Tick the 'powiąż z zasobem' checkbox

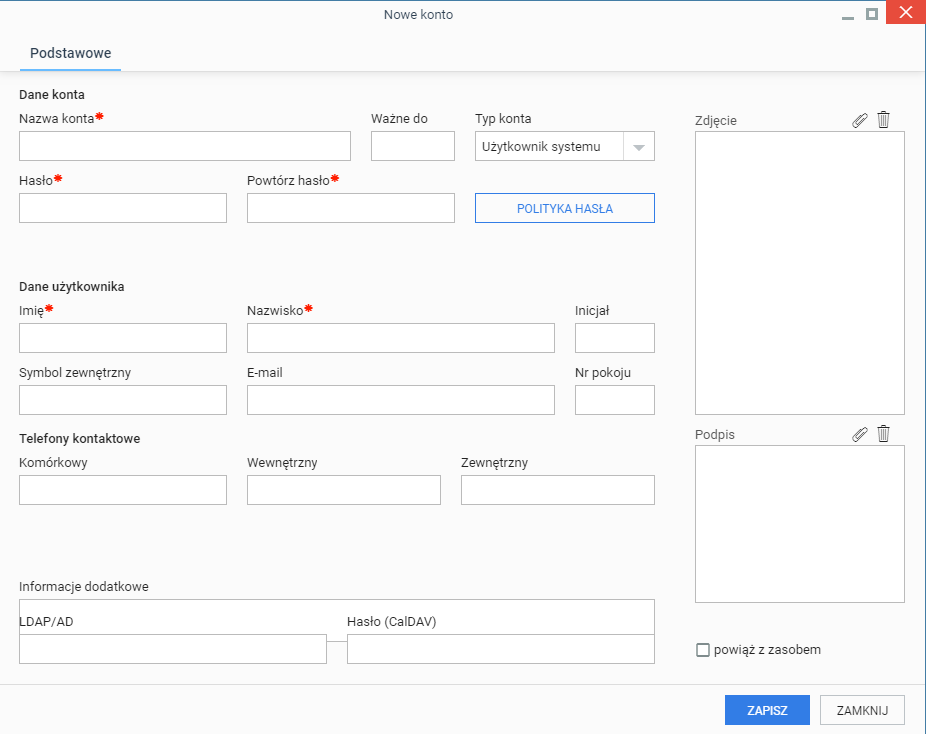pyautogui.click(x=703, y=650)
